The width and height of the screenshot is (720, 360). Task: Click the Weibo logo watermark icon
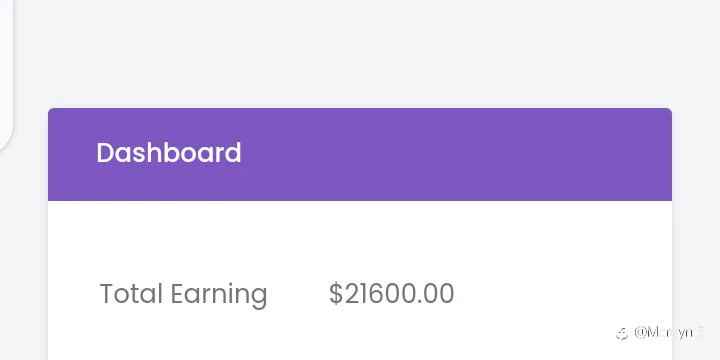[x=622, y=333]
